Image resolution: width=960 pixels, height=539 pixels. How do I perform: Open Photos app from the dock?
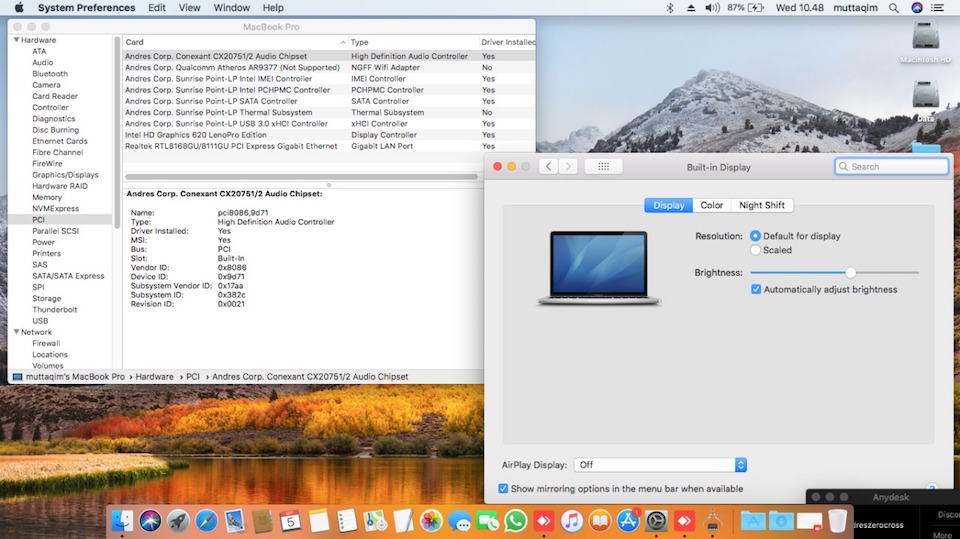(x=431, y=520)
